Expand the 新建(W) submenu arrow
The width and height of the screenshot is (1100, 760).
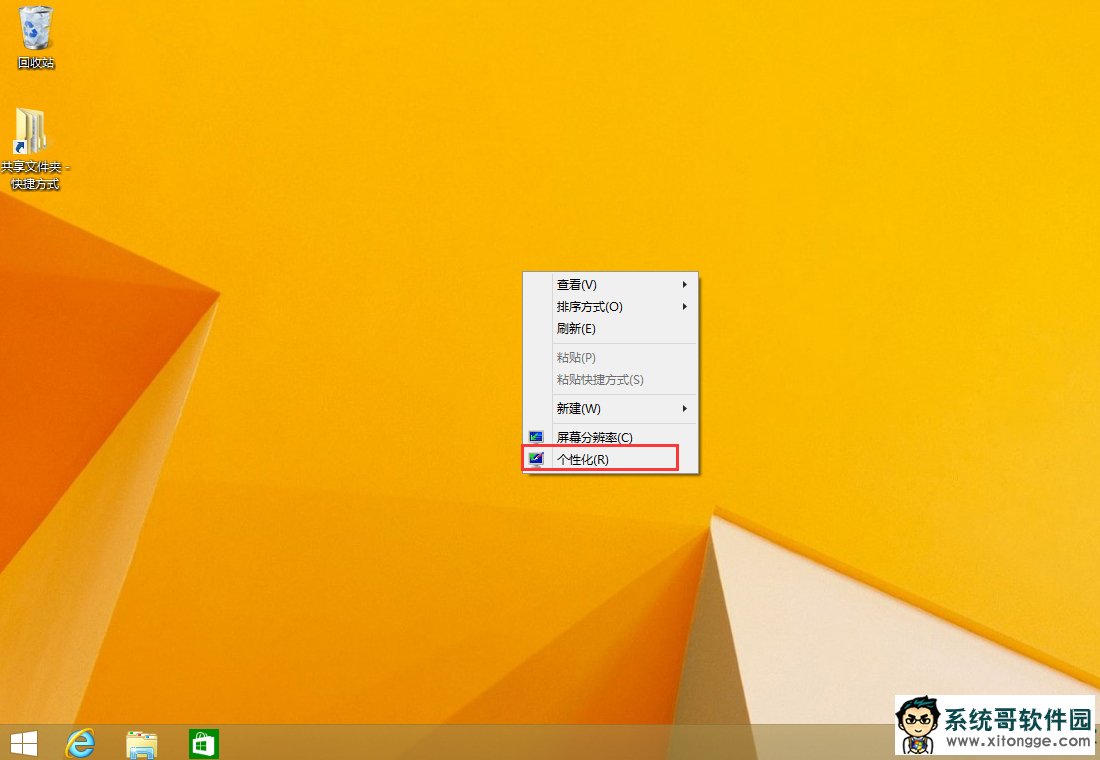[685, 408]
